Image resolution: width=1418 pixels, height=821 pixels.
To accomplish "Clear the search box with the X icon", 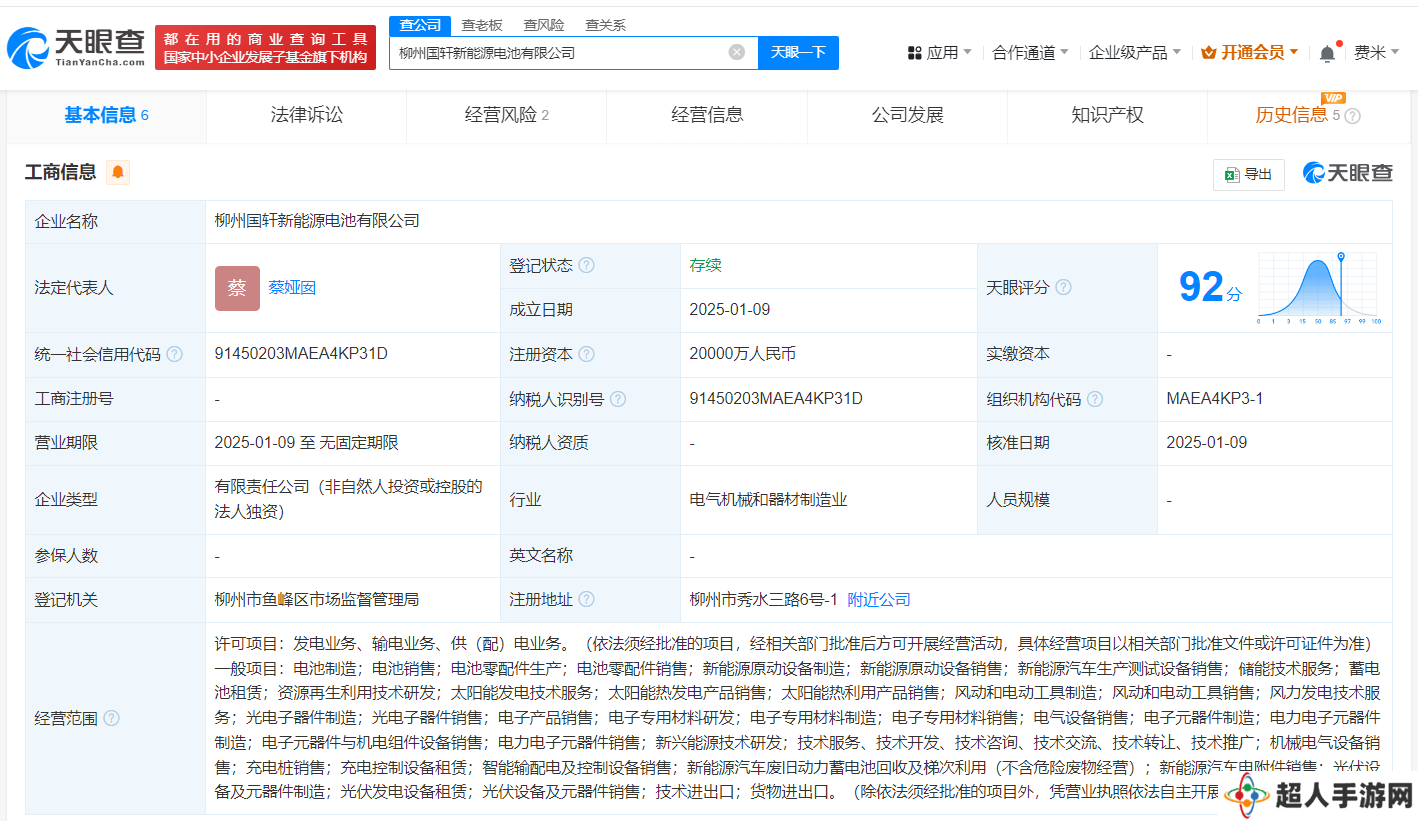I will click(x=737, y=52).
